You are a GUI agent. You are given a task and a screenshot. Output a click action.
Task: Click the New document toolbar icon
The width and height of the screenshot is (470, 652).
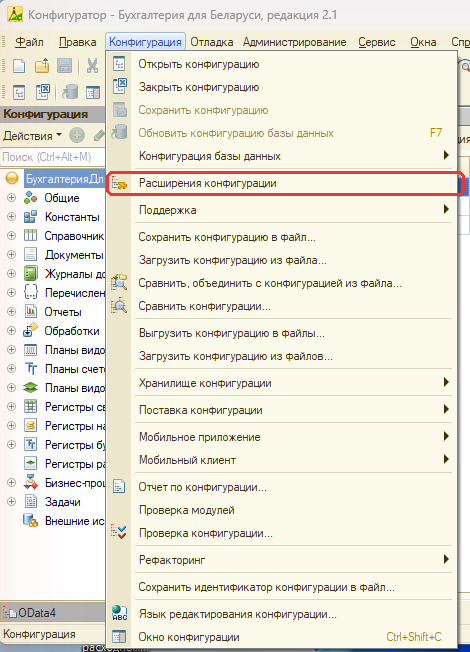[19, 66]
